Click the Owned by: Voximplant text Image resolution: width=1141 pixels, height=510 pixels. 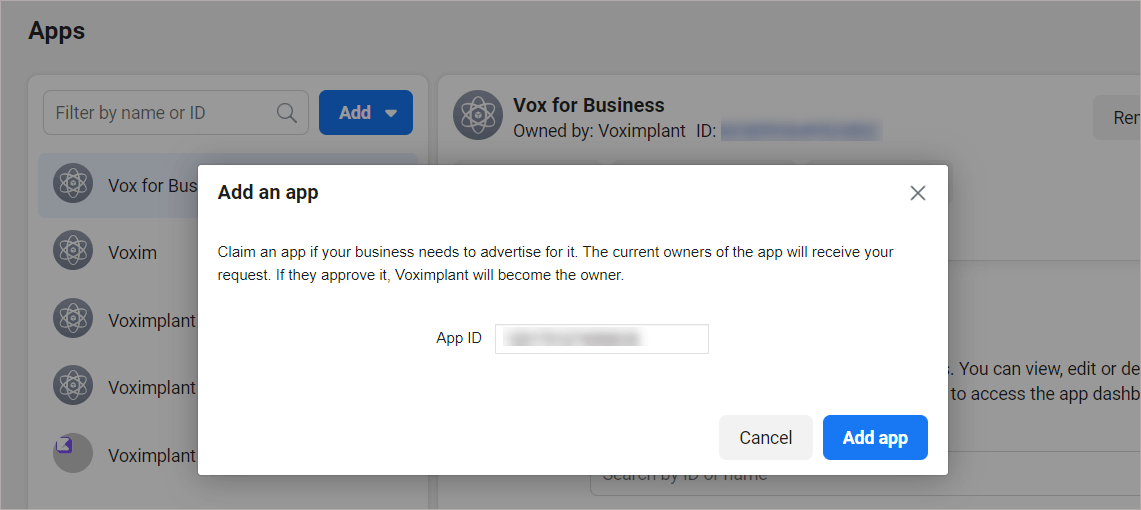tap(599, 131)
